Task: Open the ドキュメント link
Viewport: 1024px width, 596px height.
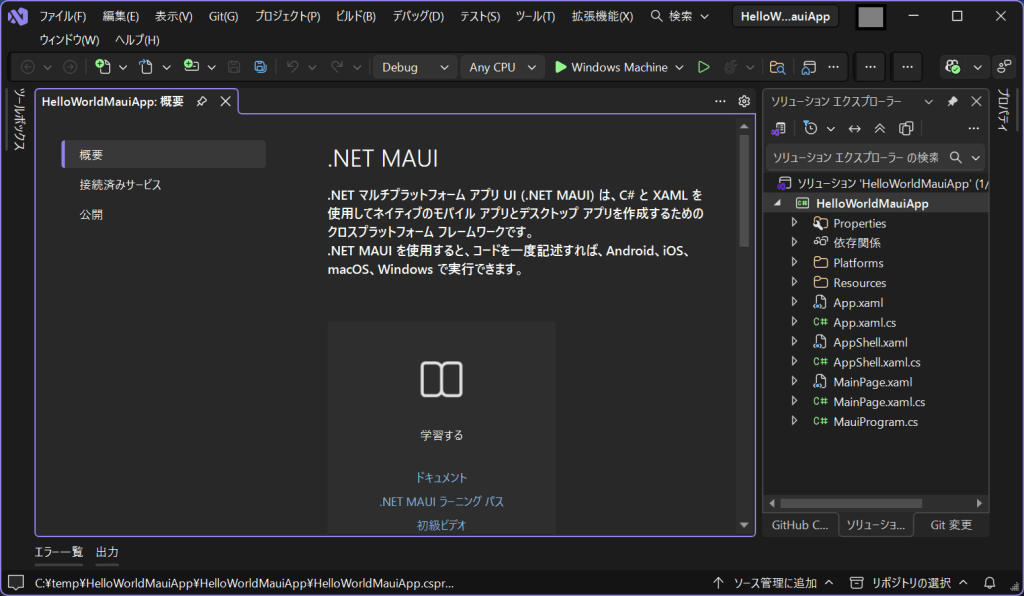Action: (x=441, y=478)
